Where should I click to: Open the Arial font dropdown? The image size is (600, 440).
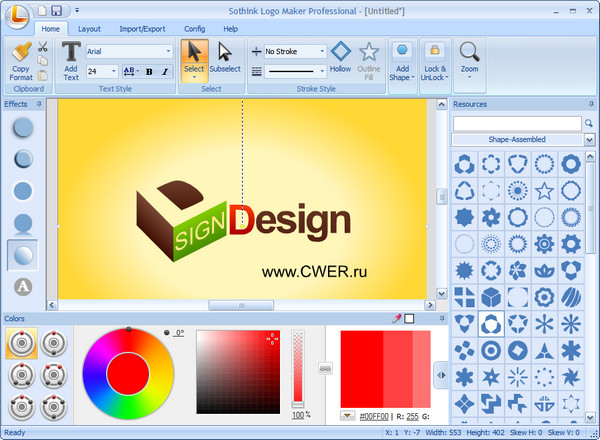[128, 51]
